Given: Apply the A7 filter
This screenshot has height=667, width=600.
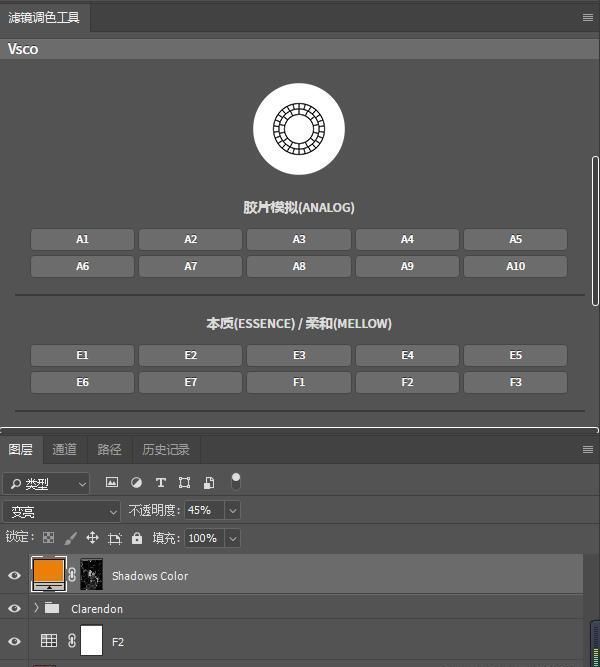Looking at the screenshot, I should (x=190, y=266).
